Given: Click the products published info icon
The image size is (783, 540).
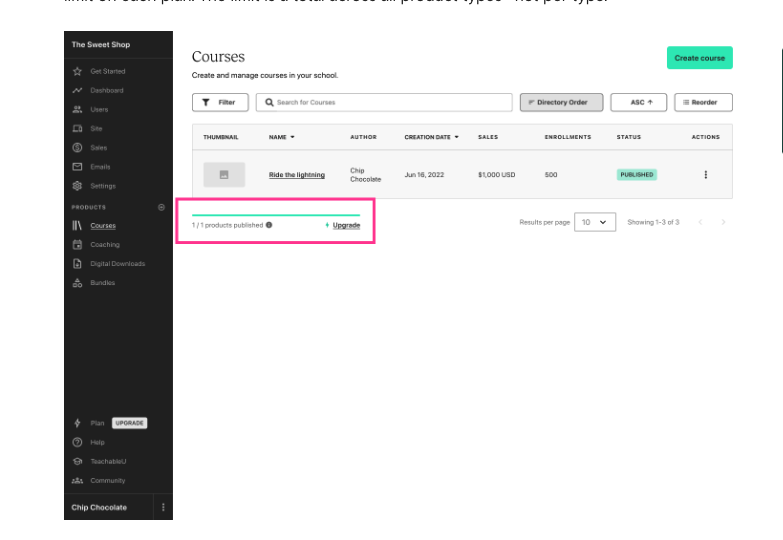Looking at the screenshot, I should pos(269,225).
